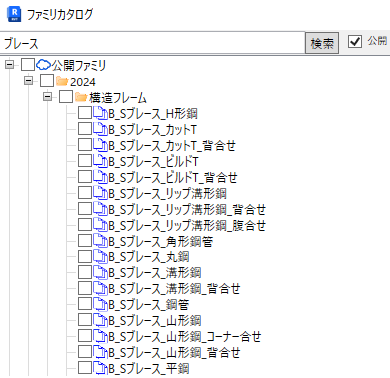Click the 構造フレーム folder icon
Screen dimensions: 390x378
[x=81, y=97]
